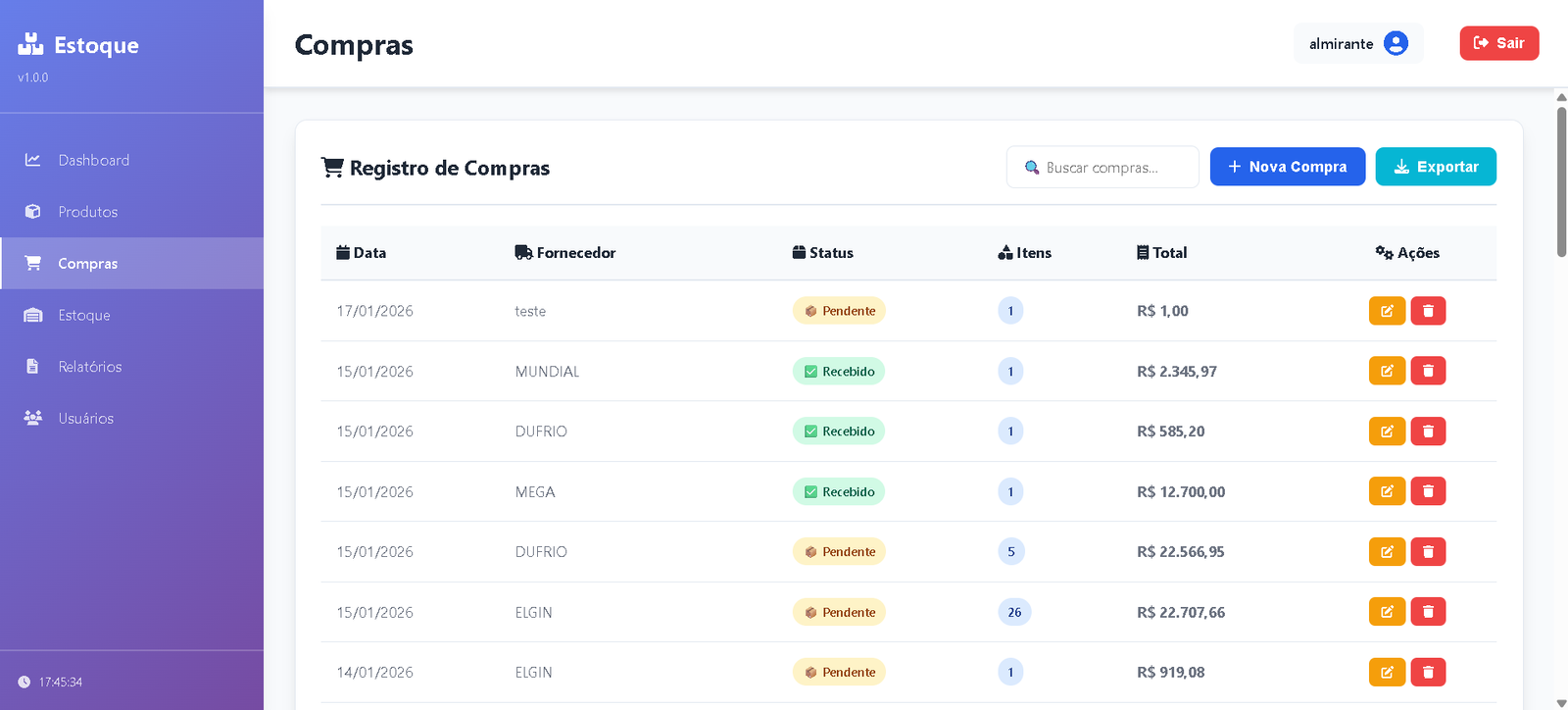This screenshot has height=710, width=1568.
Task: Click the date 14/01/2026
Action: point(374,673)
